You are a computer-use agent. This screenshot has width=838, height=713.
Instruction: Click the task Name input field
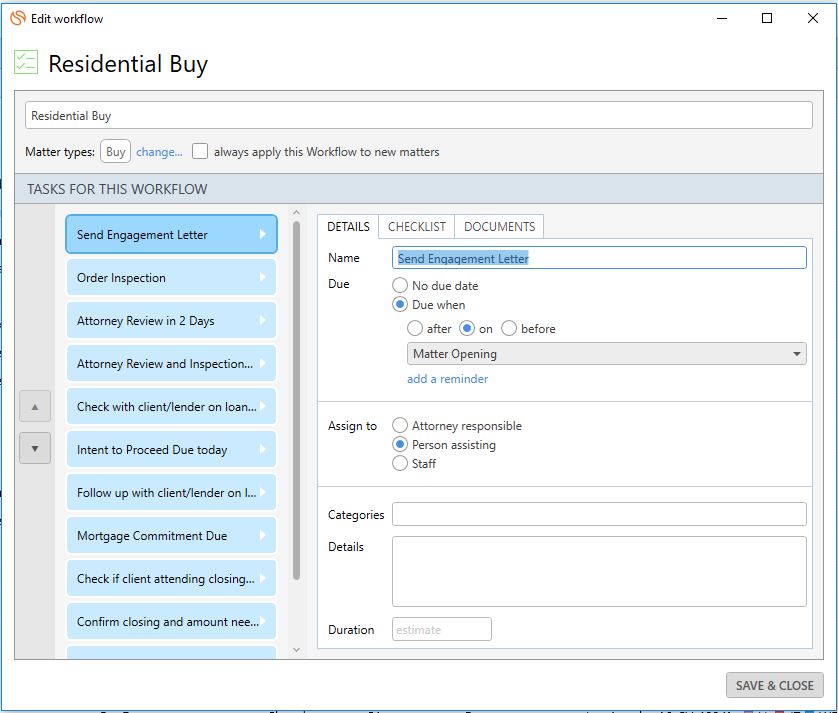(x=599, y=258)
